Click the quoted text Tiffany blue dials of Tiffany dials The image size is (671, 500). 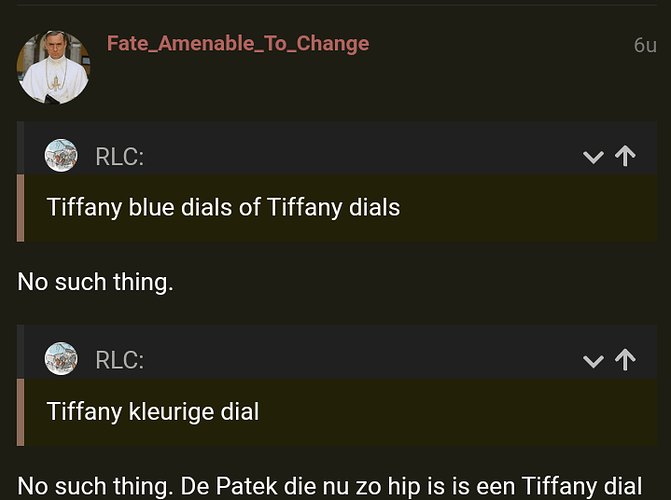(x=223, y=208)
